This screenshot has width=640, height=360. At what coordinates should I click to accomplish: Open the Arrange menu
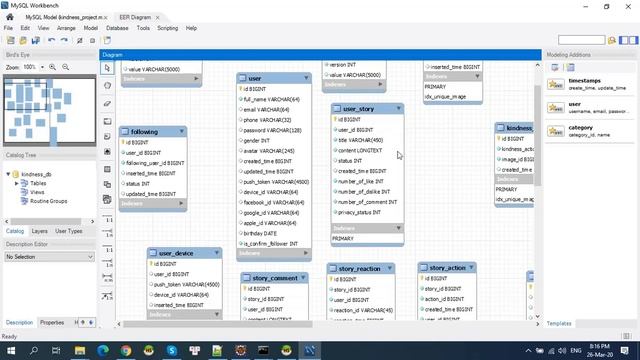coord(66,28)
